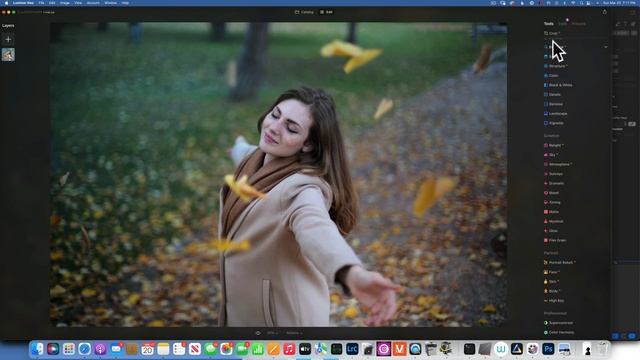Open the Image menu

point(64,3)
